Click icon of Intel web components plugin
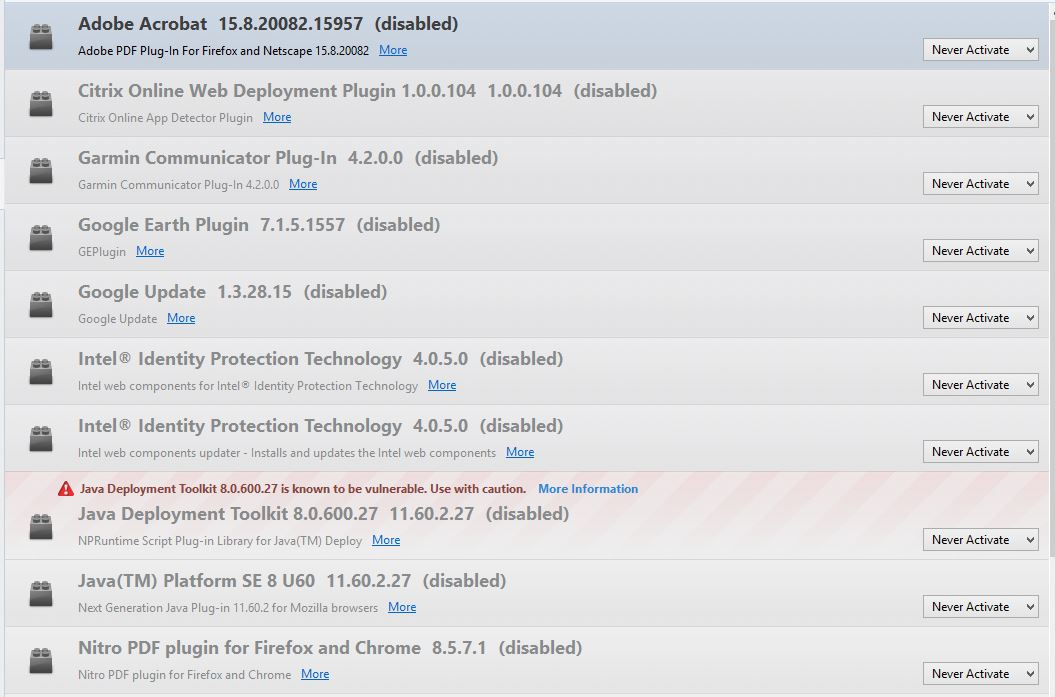 pos(41,371)
